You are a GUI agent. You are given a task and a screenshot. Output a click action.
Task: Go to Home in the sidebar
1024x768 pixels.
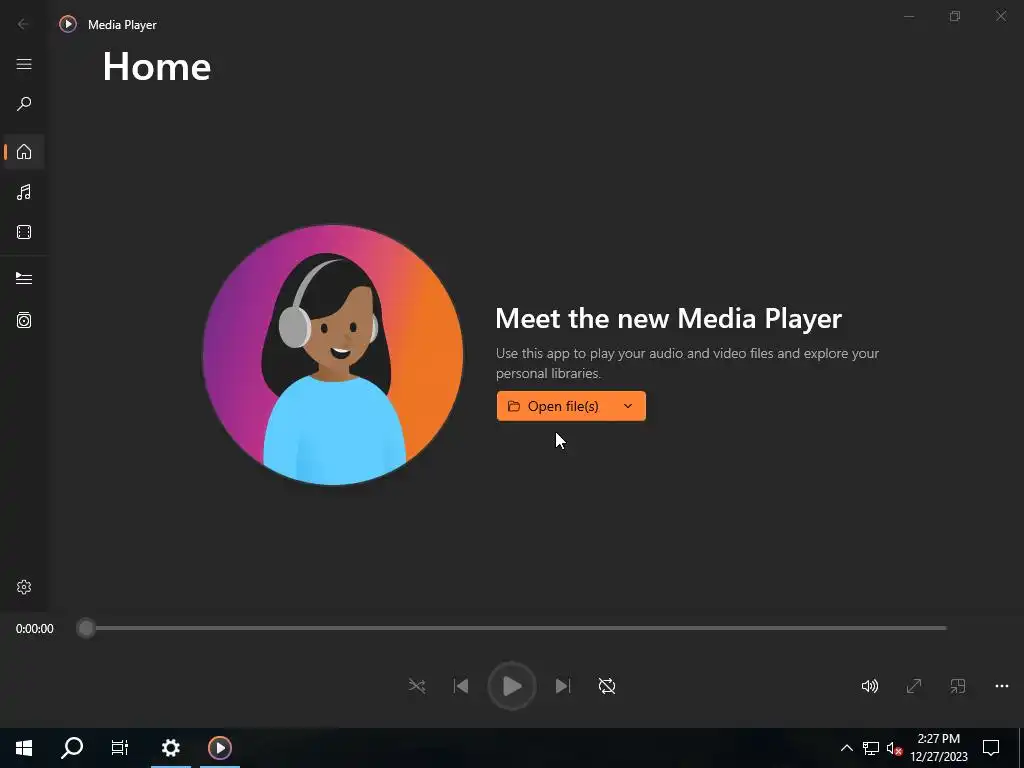tap(24, 152)
